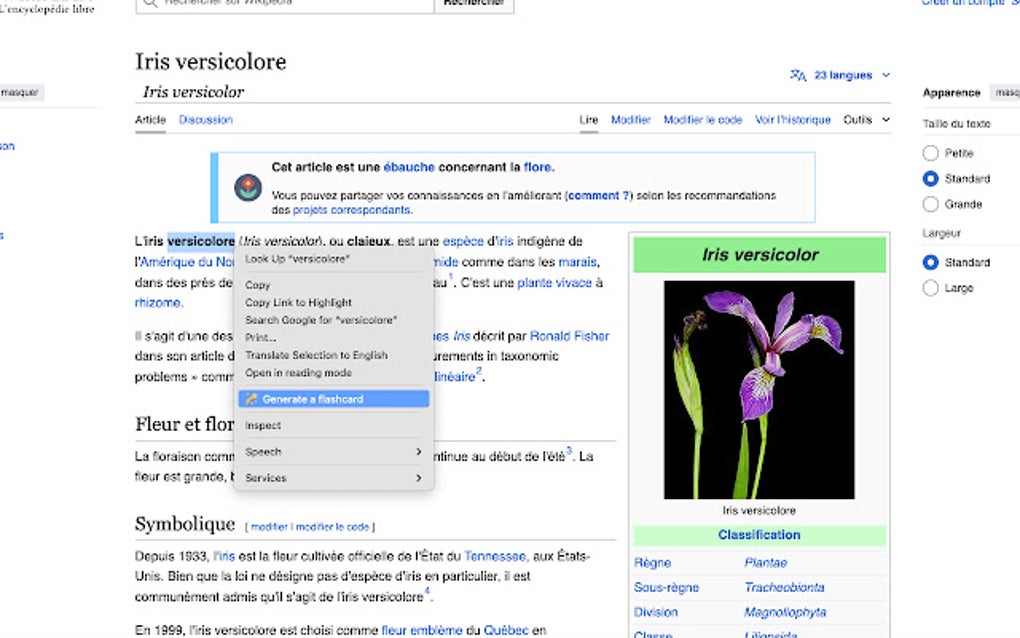Screen dimensions: 1020x638
Task: Choose Generate a flashcard menu entry
Action: pos(334,399)
